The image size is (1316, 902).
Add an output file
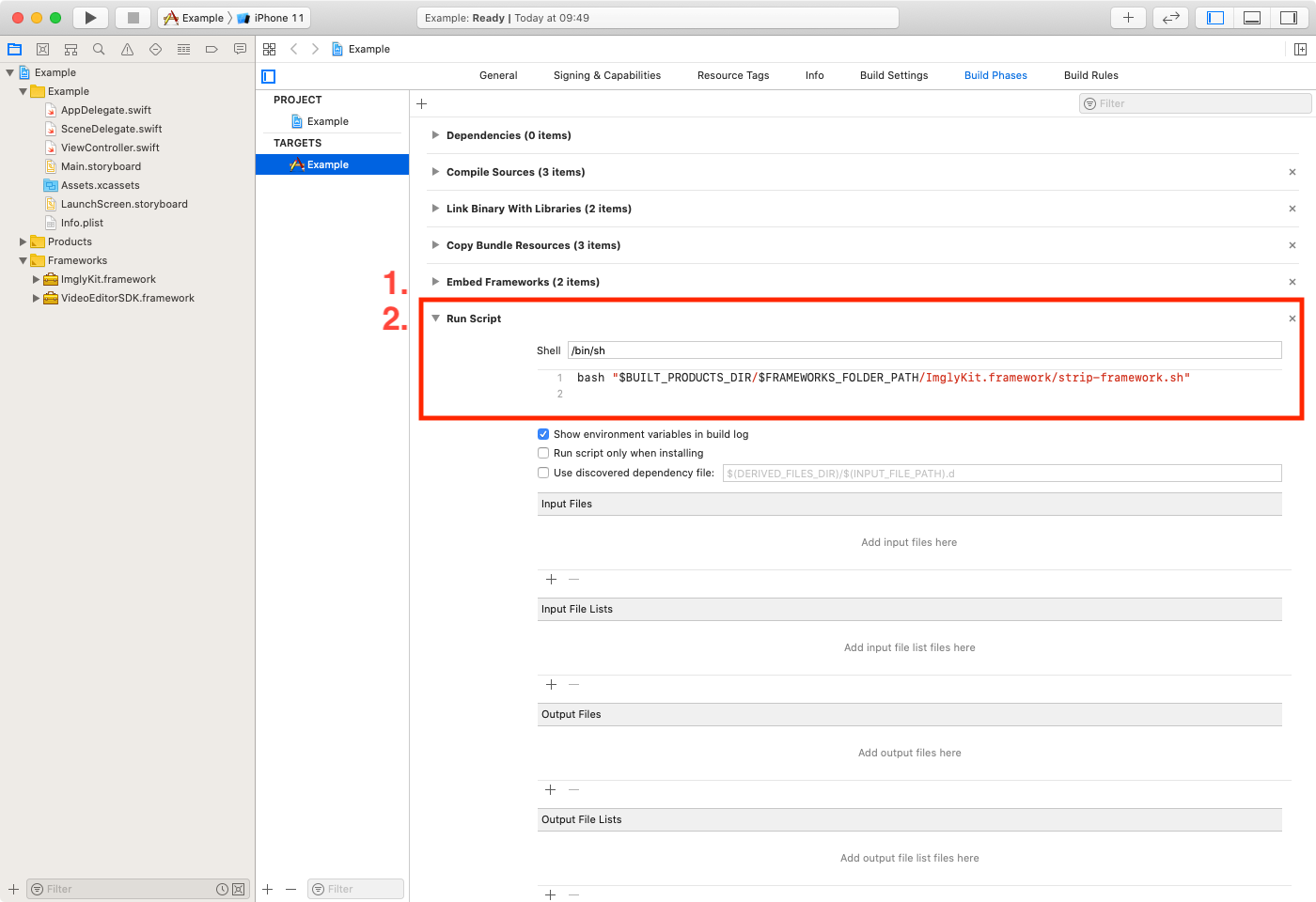point(551,790)
